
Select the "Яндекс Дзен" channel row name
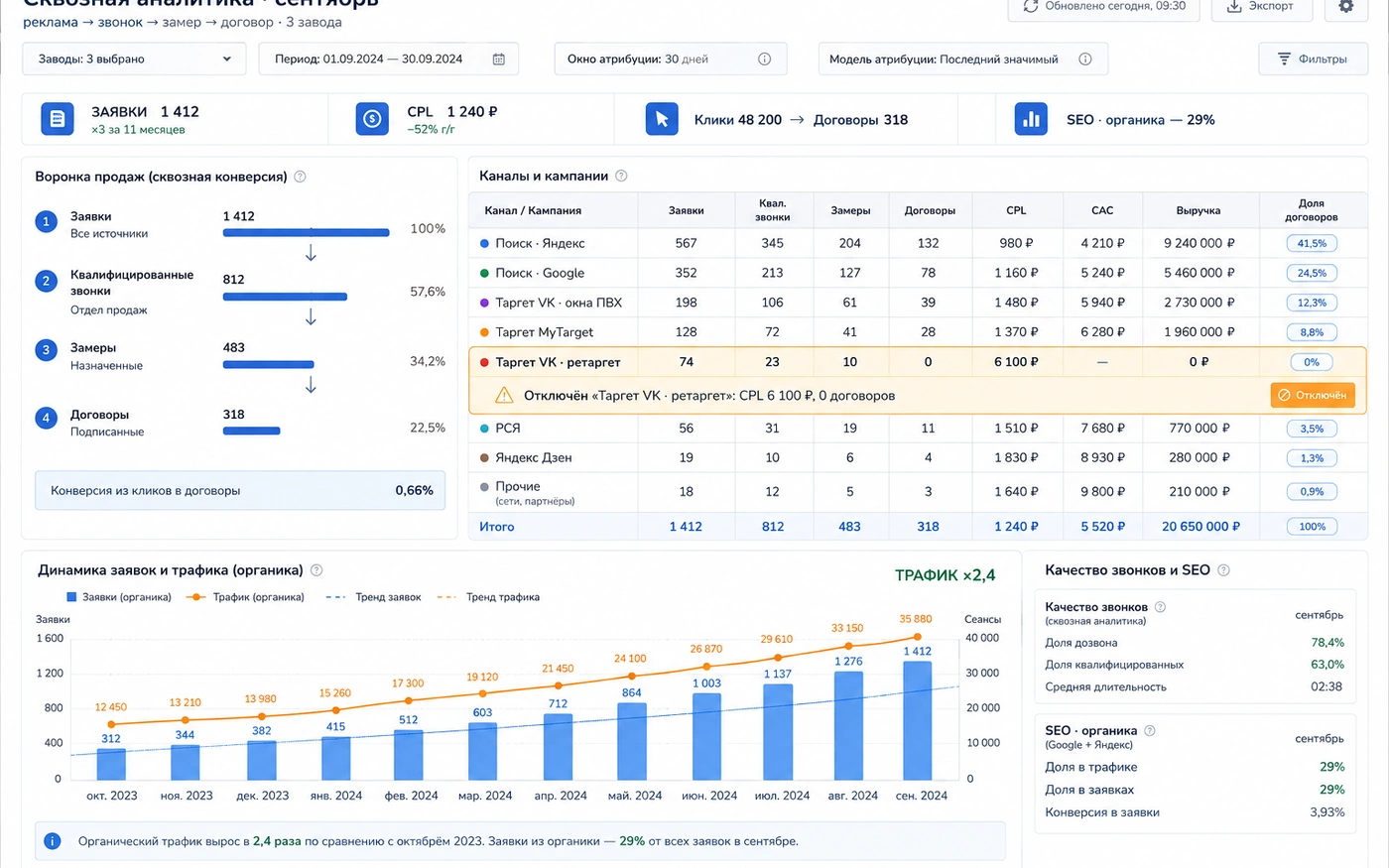(x=534, y=458)
